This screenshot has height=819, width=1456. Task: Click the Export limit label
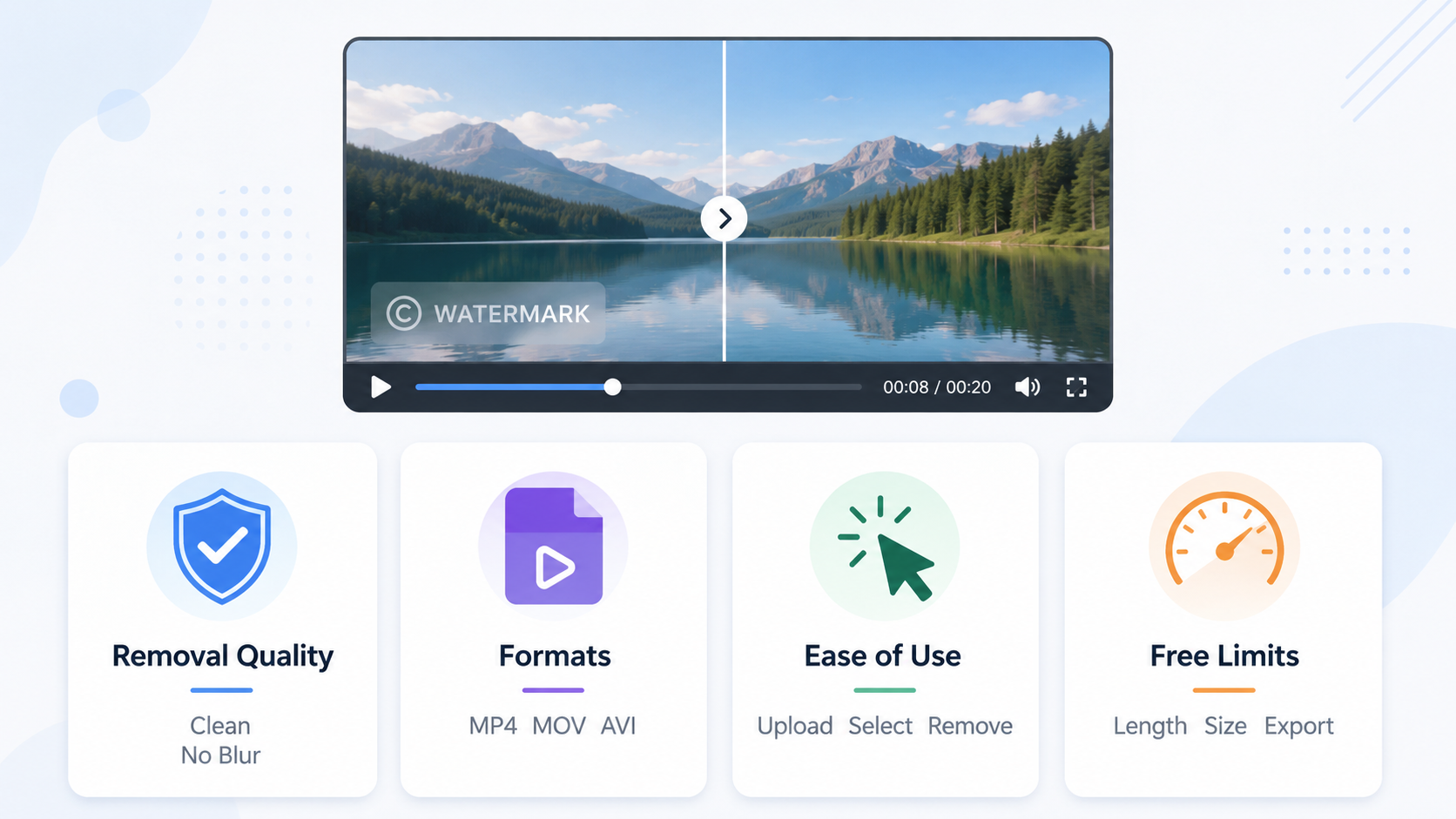[1299, 726]
